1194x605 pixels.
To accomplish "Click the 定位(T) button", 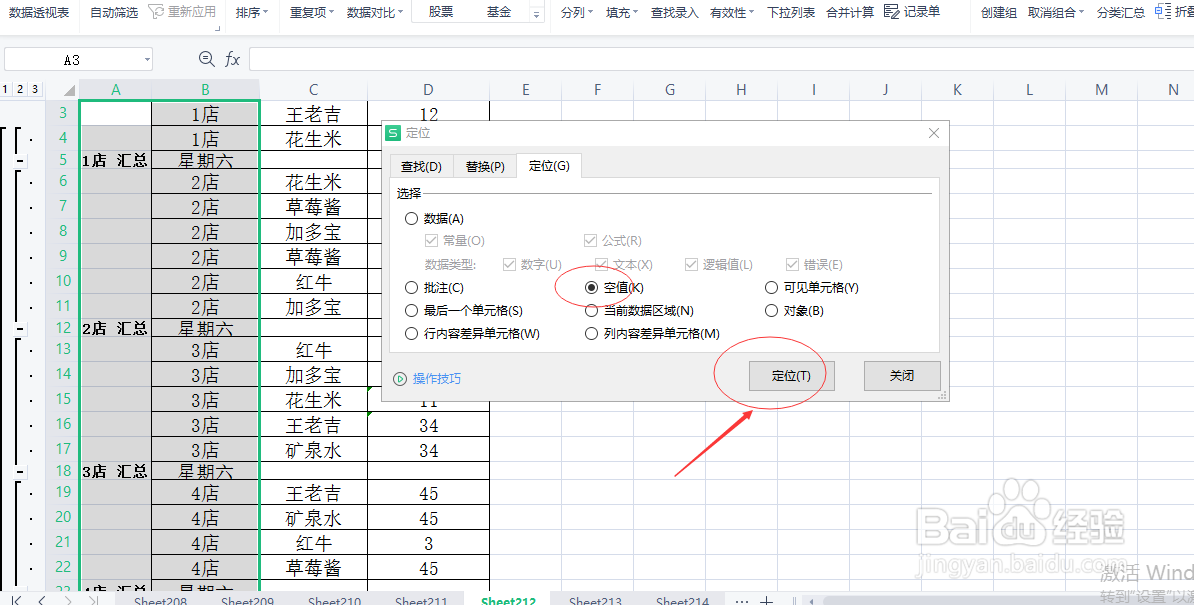I will (x=791, y=376).
